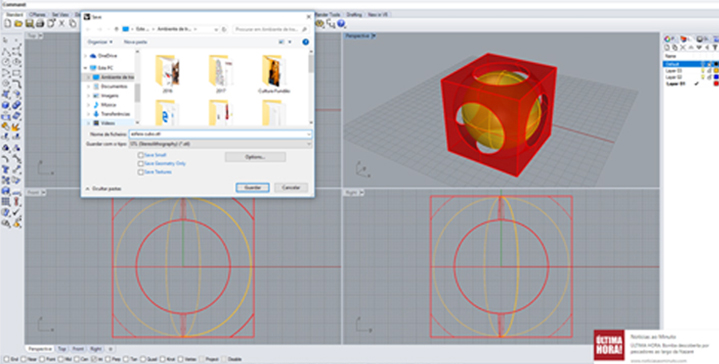The width and height of the screenshot is (719, 364).
Task: Click the Print icon in the toolbar
Action: pos(40,23)
